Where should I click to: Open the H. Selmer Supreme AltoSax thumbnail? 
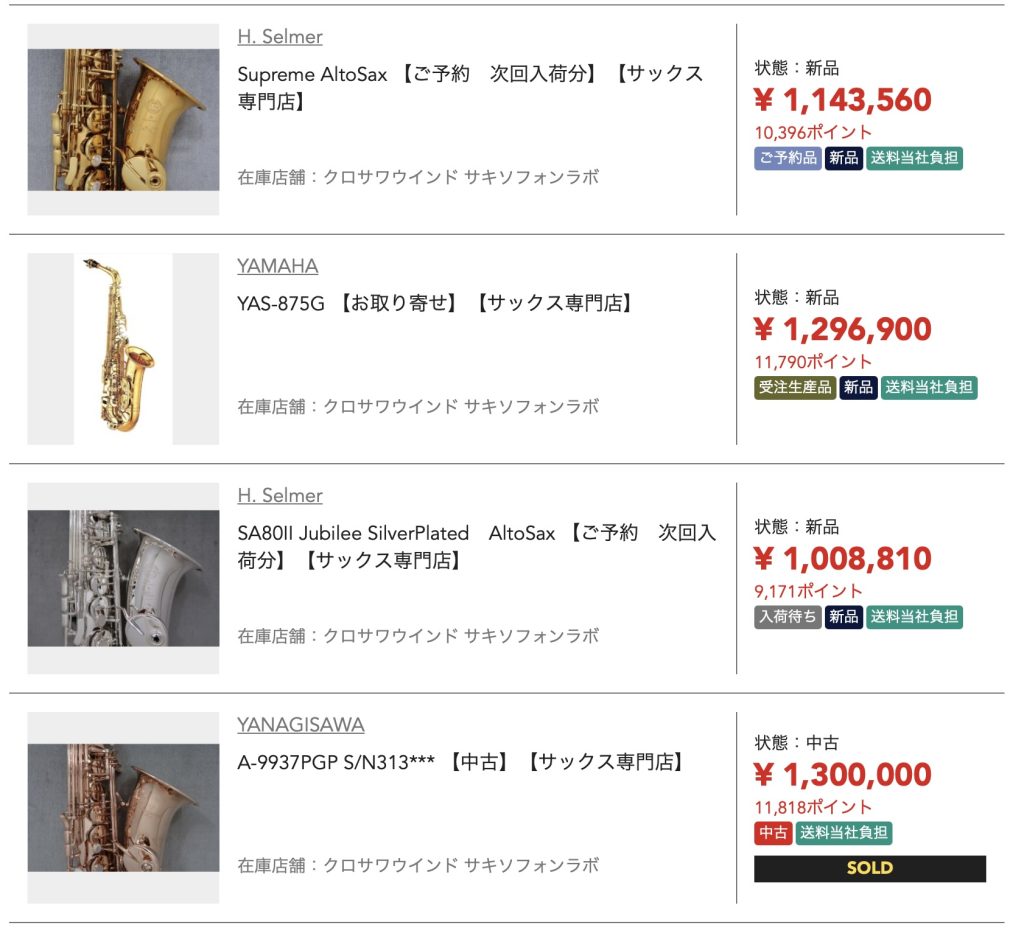[x=123, y=120]
